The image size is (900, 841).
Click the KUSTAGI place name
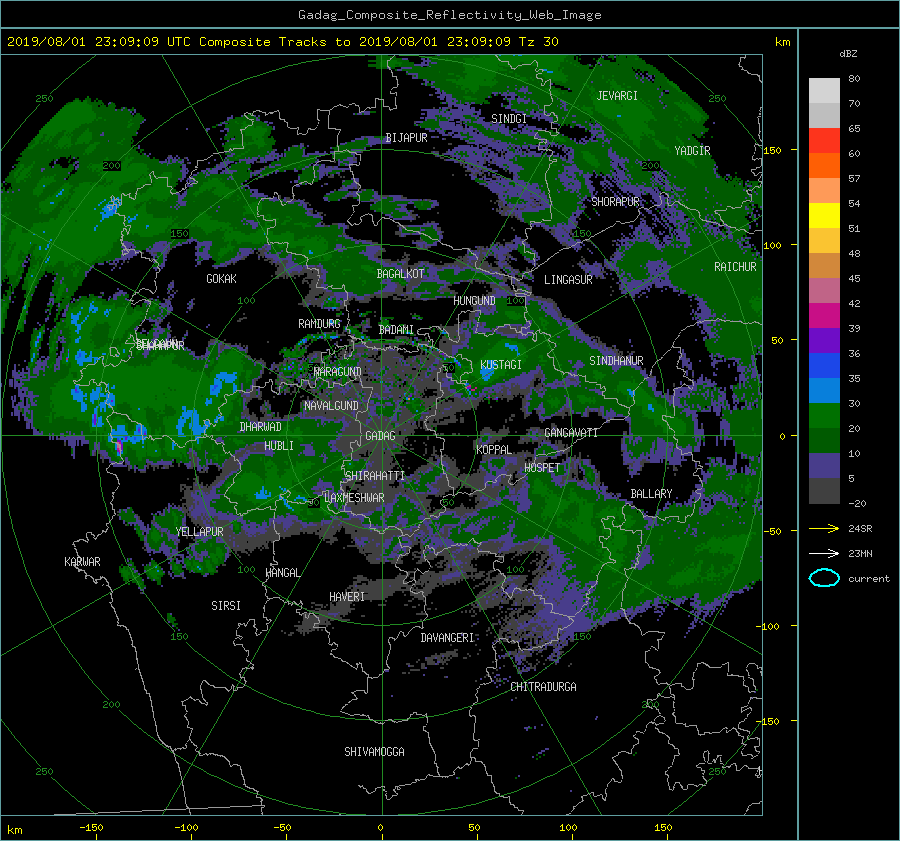pyautogui.click(x=501, y=365)
